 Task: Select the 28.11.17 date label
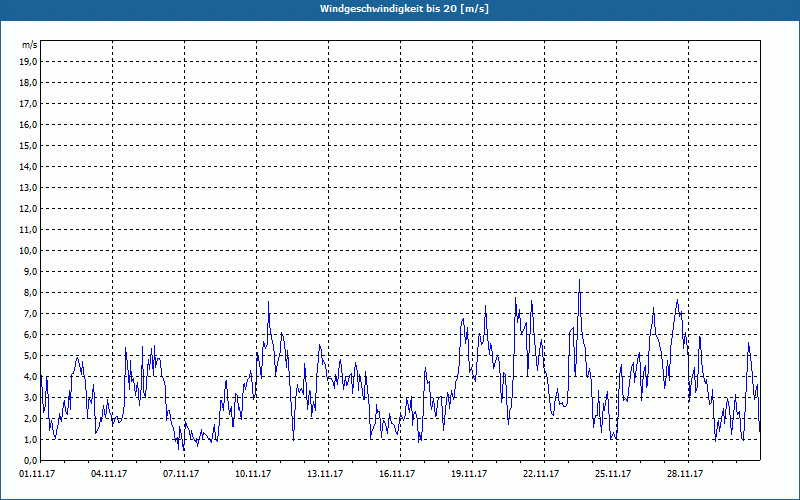click(685, 474)
